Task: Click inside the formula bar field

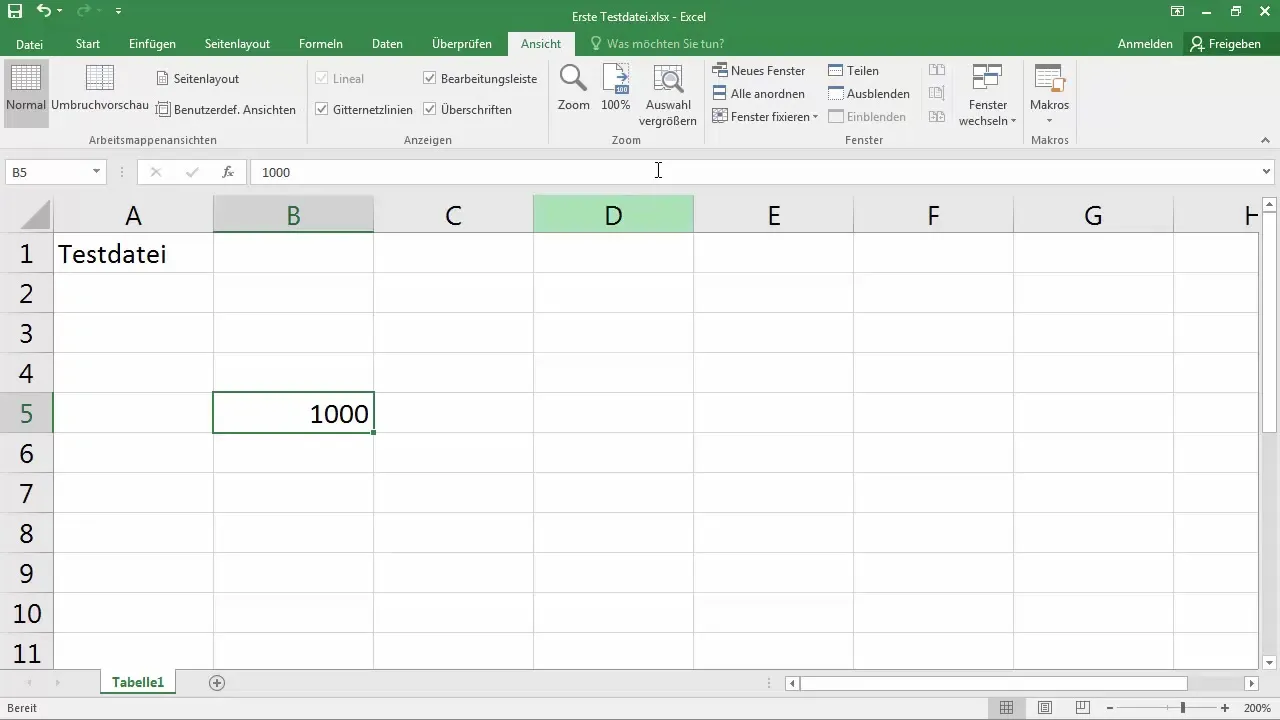Action: pyautogui.click(x=754, y=172)
